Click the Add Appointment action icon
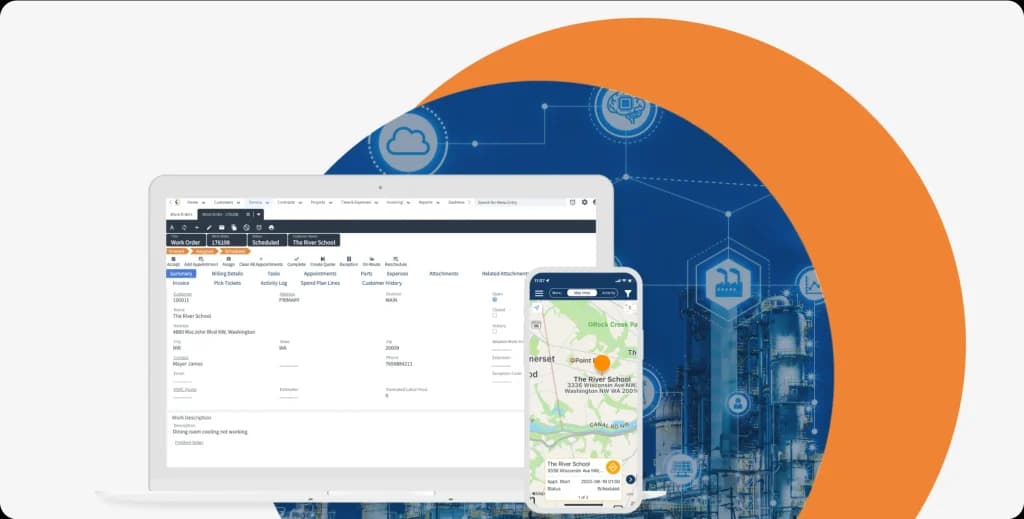 click(200, 259)
